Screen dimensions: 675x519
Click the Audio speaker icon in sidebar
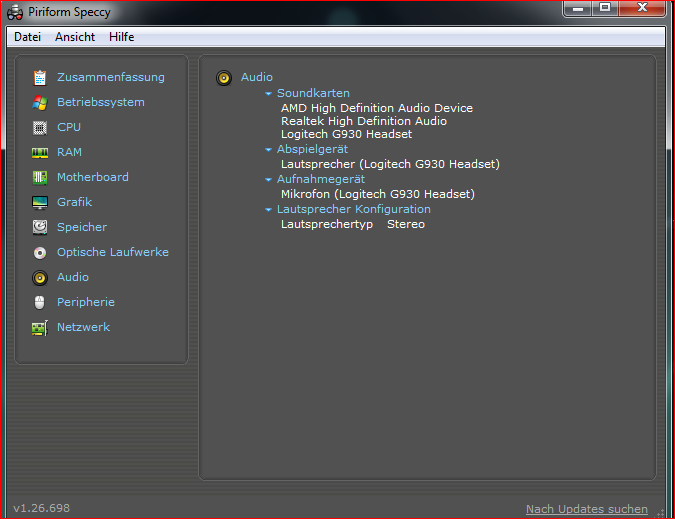40,278
